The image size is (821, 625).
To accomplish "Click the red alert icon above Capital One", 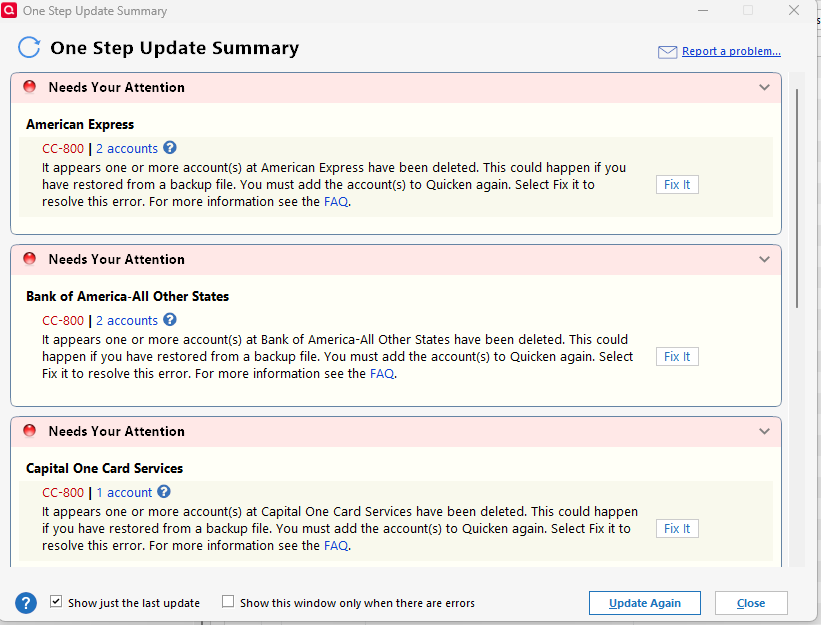I will [30, 430].
